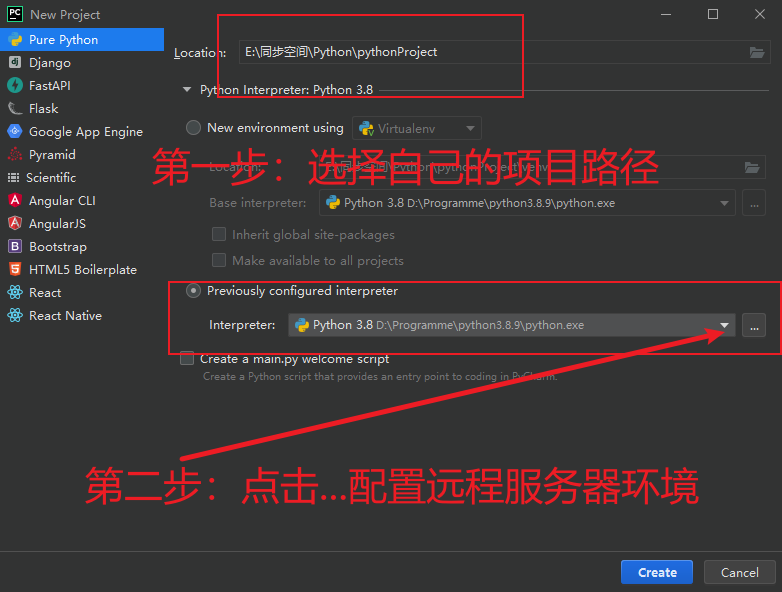Select Previously configured interpreter radio button
Viewport: 782px width, 592px height.
[194, 291]
